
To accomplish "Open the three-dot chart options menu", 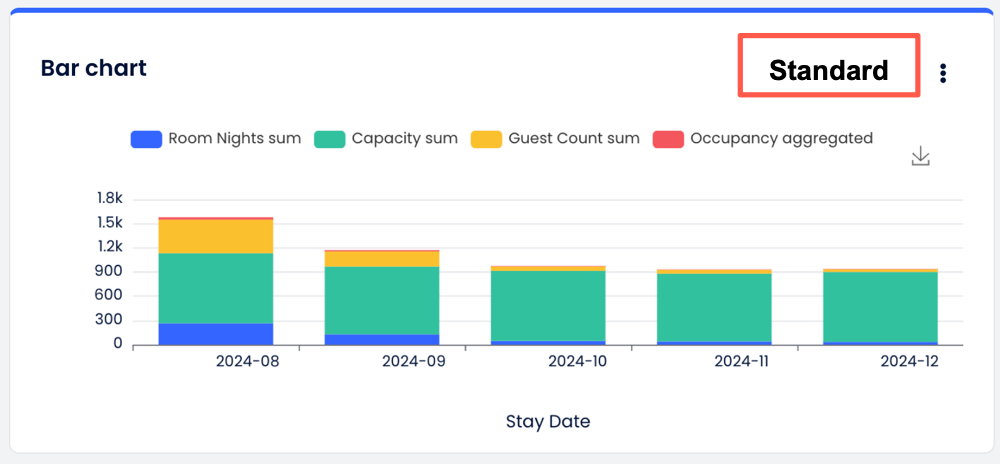I will coord(943,73).
